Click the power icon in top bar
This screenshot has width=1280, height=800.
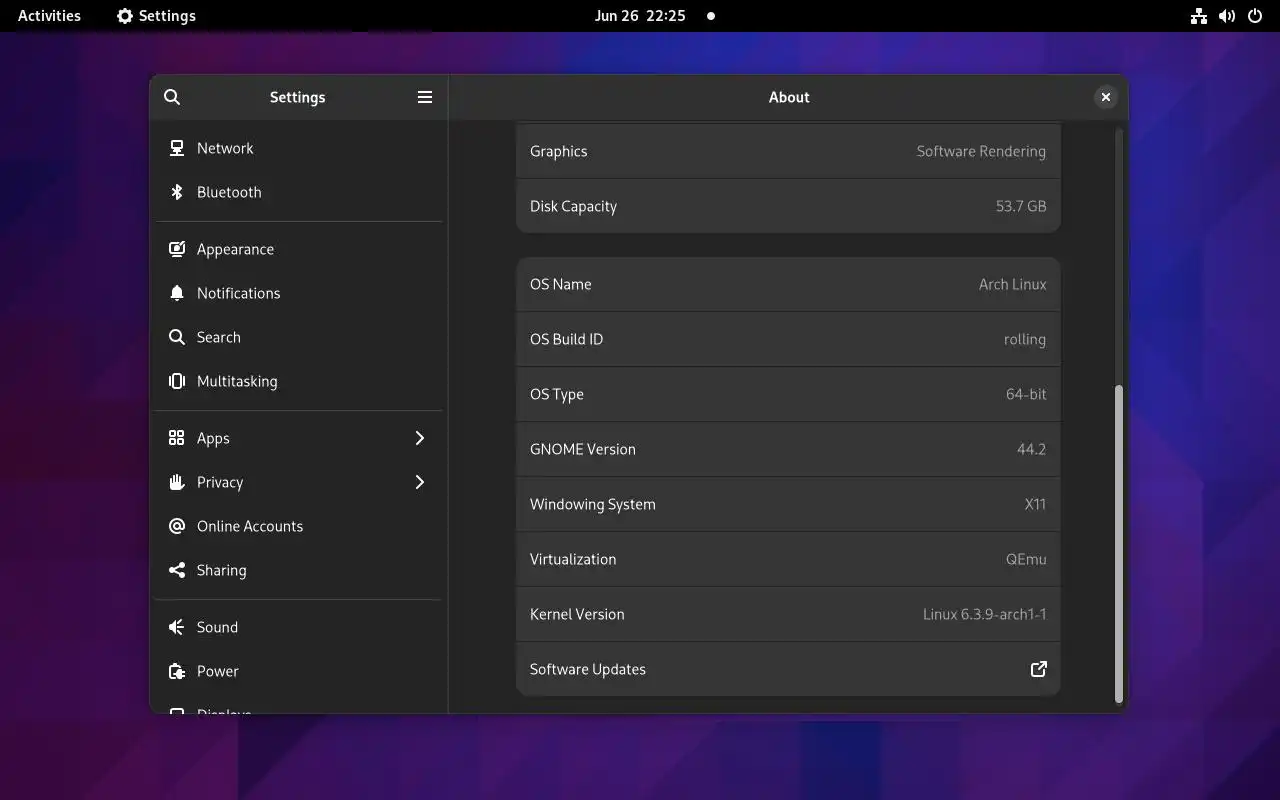(1256, 16)
